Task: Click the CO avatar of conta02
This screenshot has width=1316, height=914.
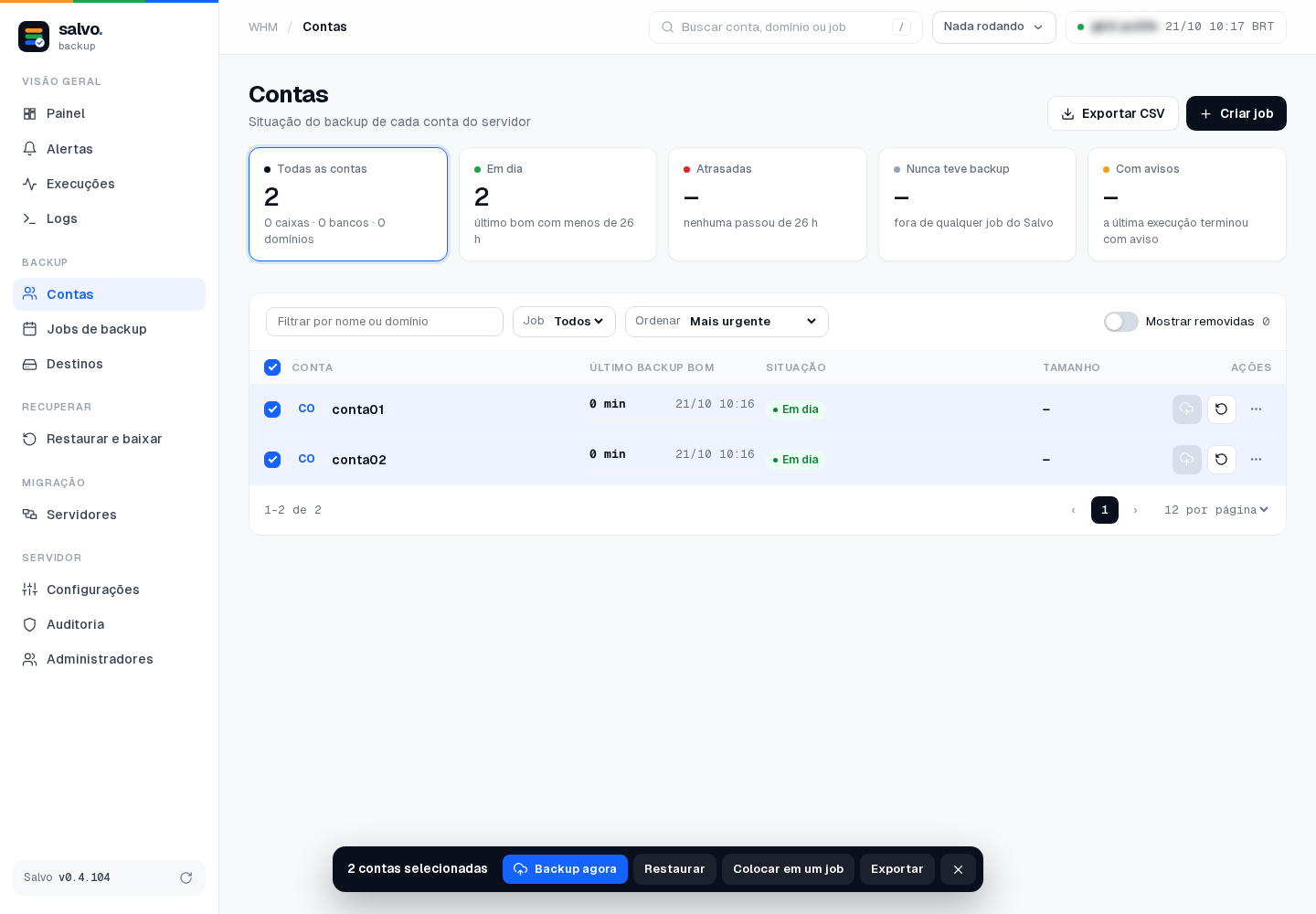Action: tap(307, 459)
